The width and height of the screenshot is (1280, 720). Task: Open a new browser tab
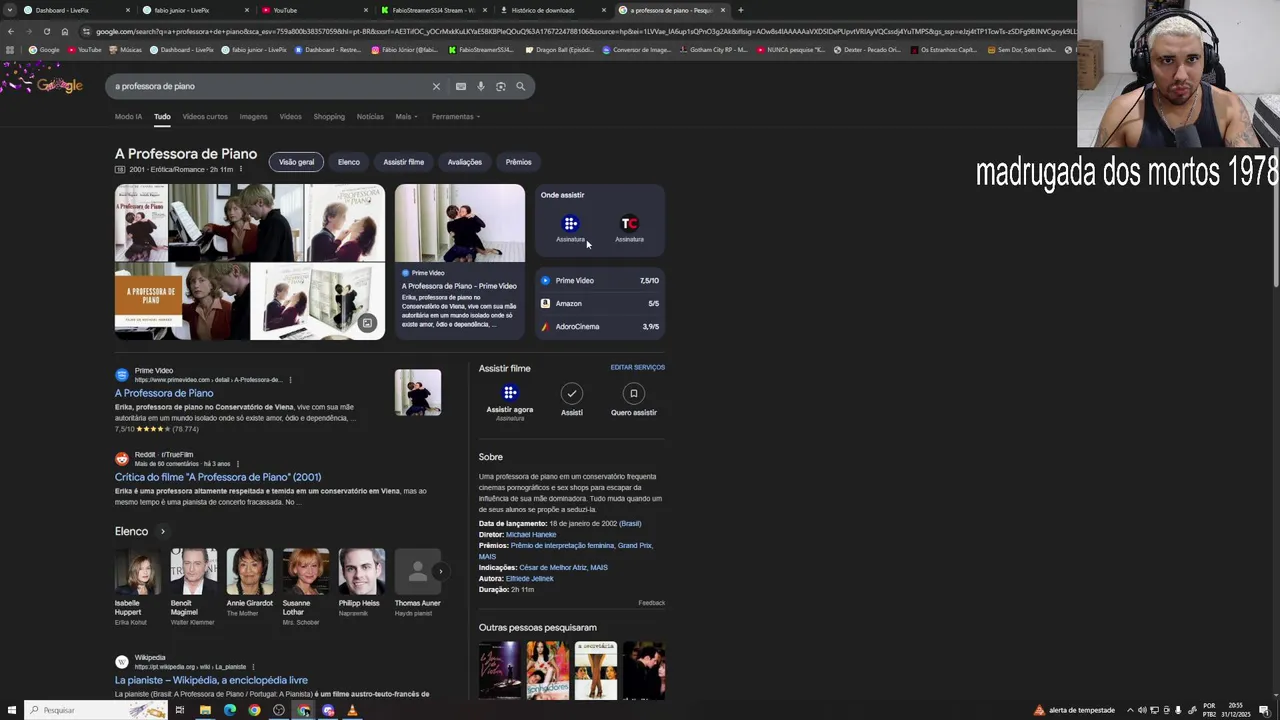pos(740,10)
